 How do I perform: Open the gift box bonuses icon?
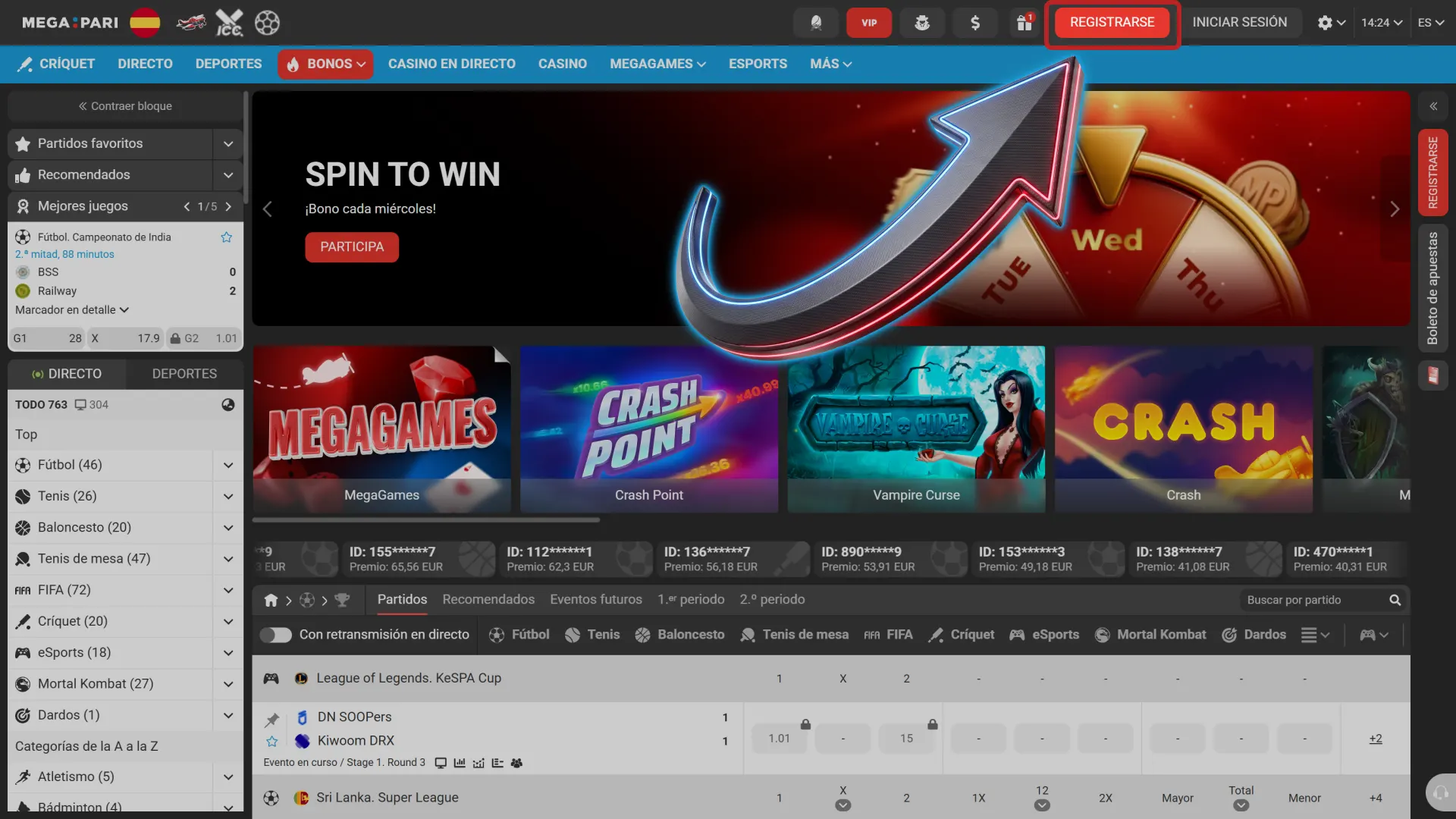coord(1025,23)
